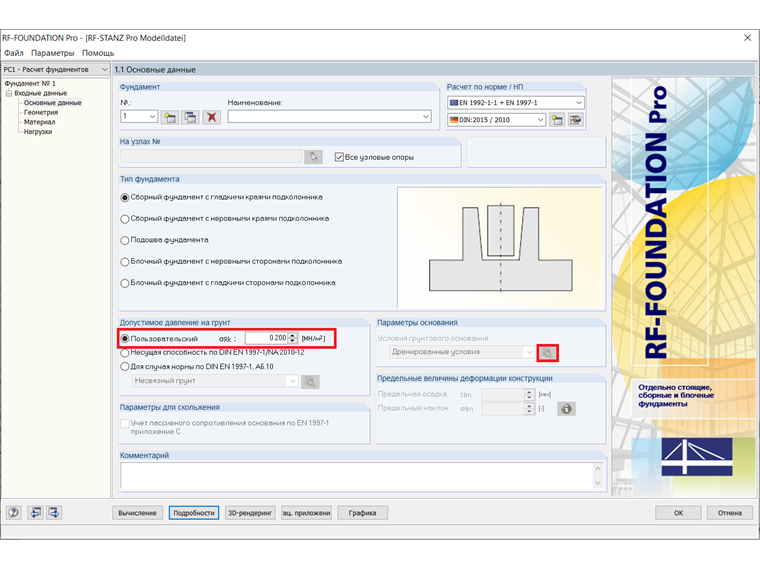Click new National Annex icon near DIN dropdown
Screen dimensions: 760x570
click(557, 120)
